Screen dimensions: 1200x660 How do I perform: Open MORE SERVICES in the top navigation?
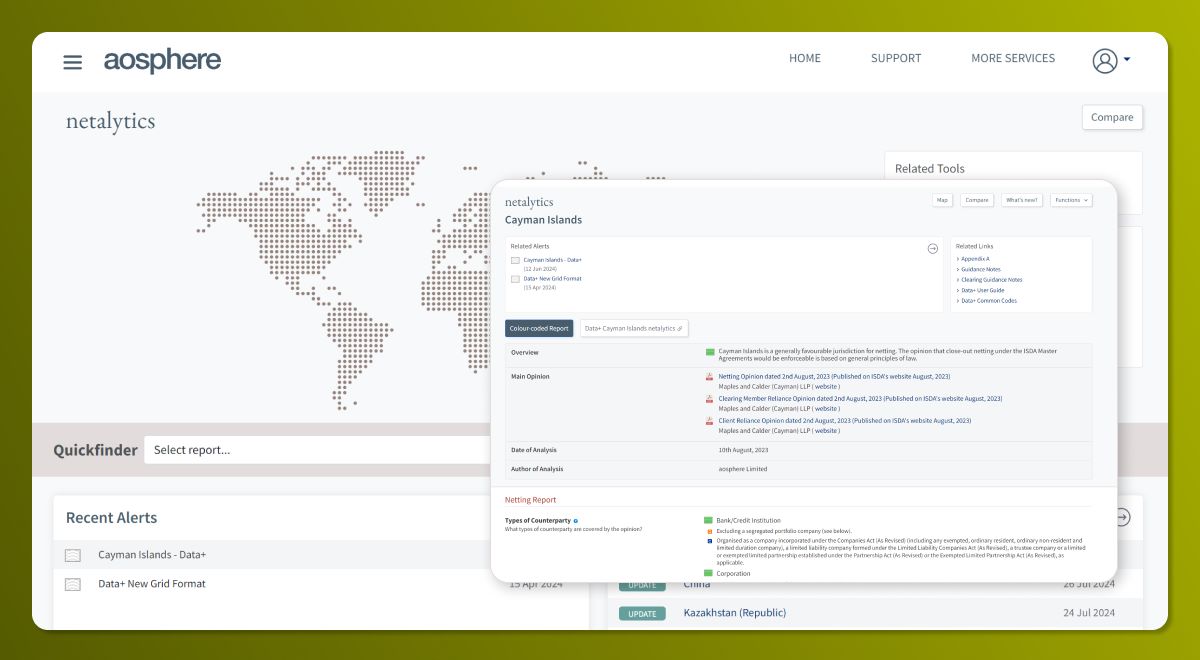point(1013,58)
